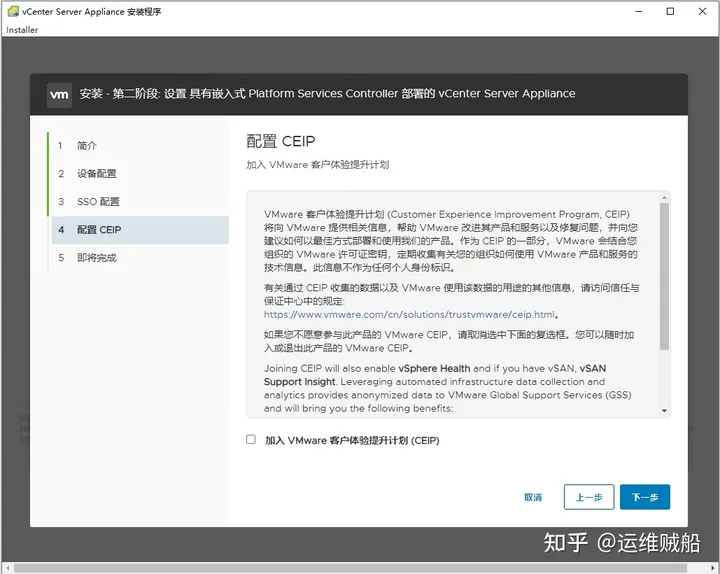Go to wizard step 1 简介
The image size is (720, 574).
87,146
